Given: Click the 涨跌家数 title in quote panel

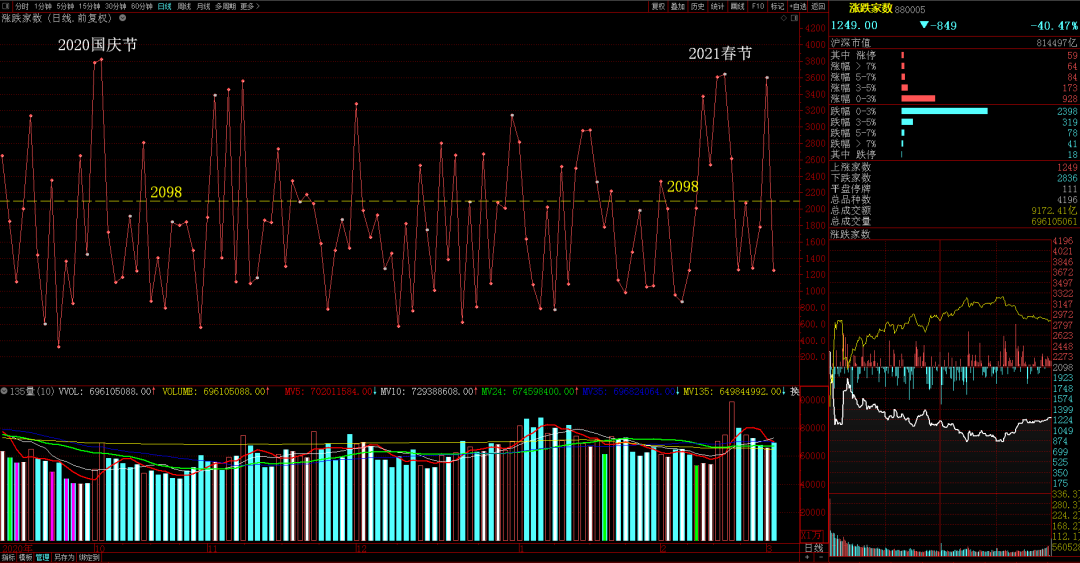Looking at the screenshot, I should click(x=871, y=8).
